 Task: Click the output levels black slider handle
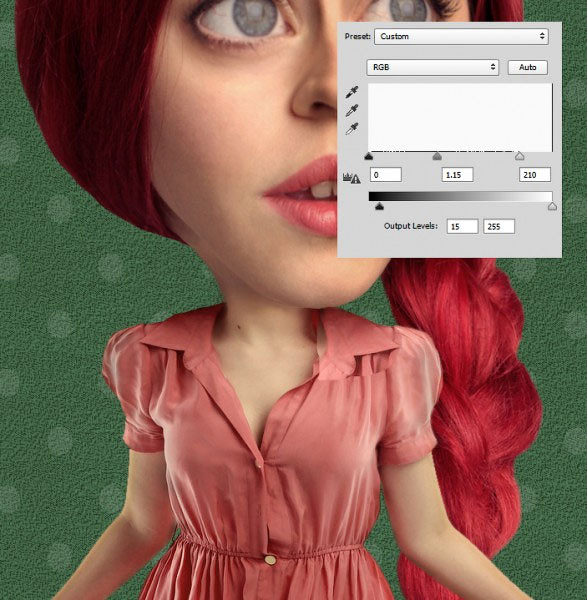click(379, 207)
